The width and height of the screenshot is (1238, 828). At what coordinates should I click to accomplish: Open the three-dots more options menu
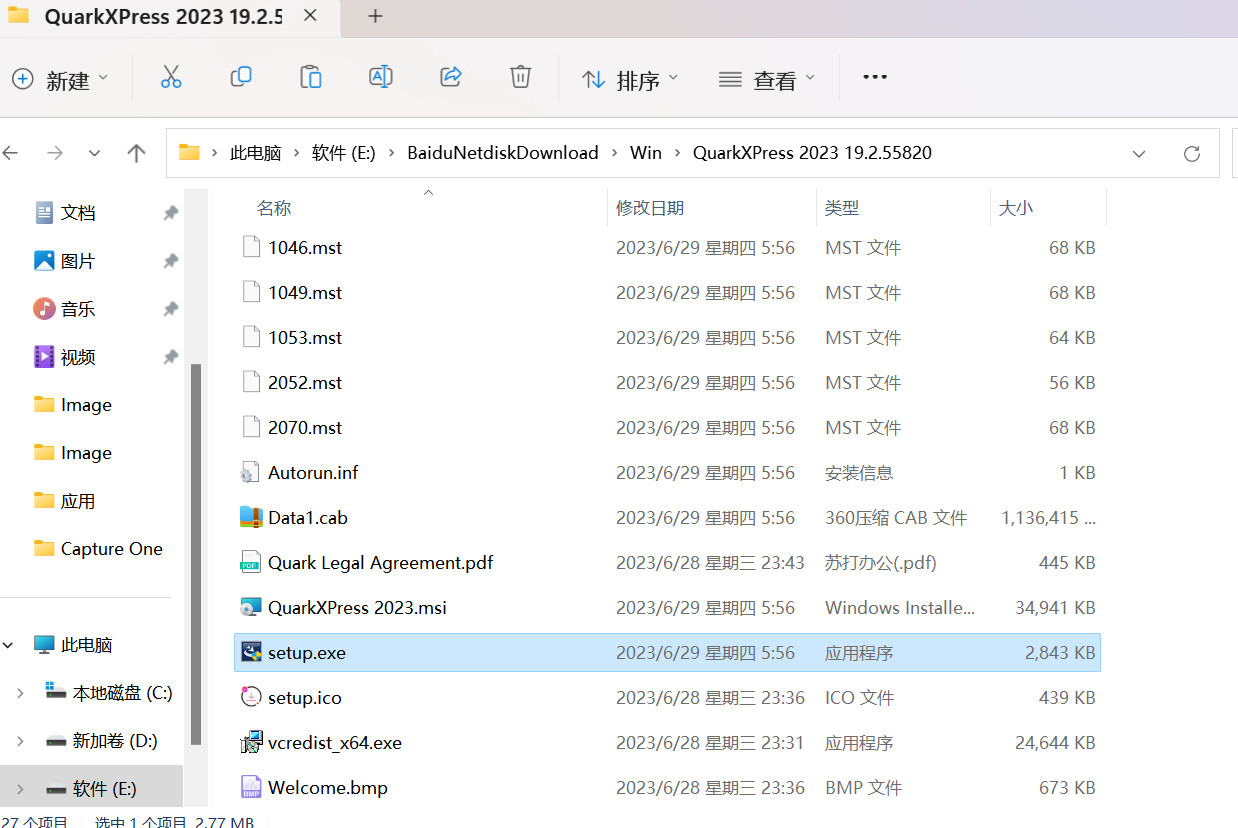[875, 78]
